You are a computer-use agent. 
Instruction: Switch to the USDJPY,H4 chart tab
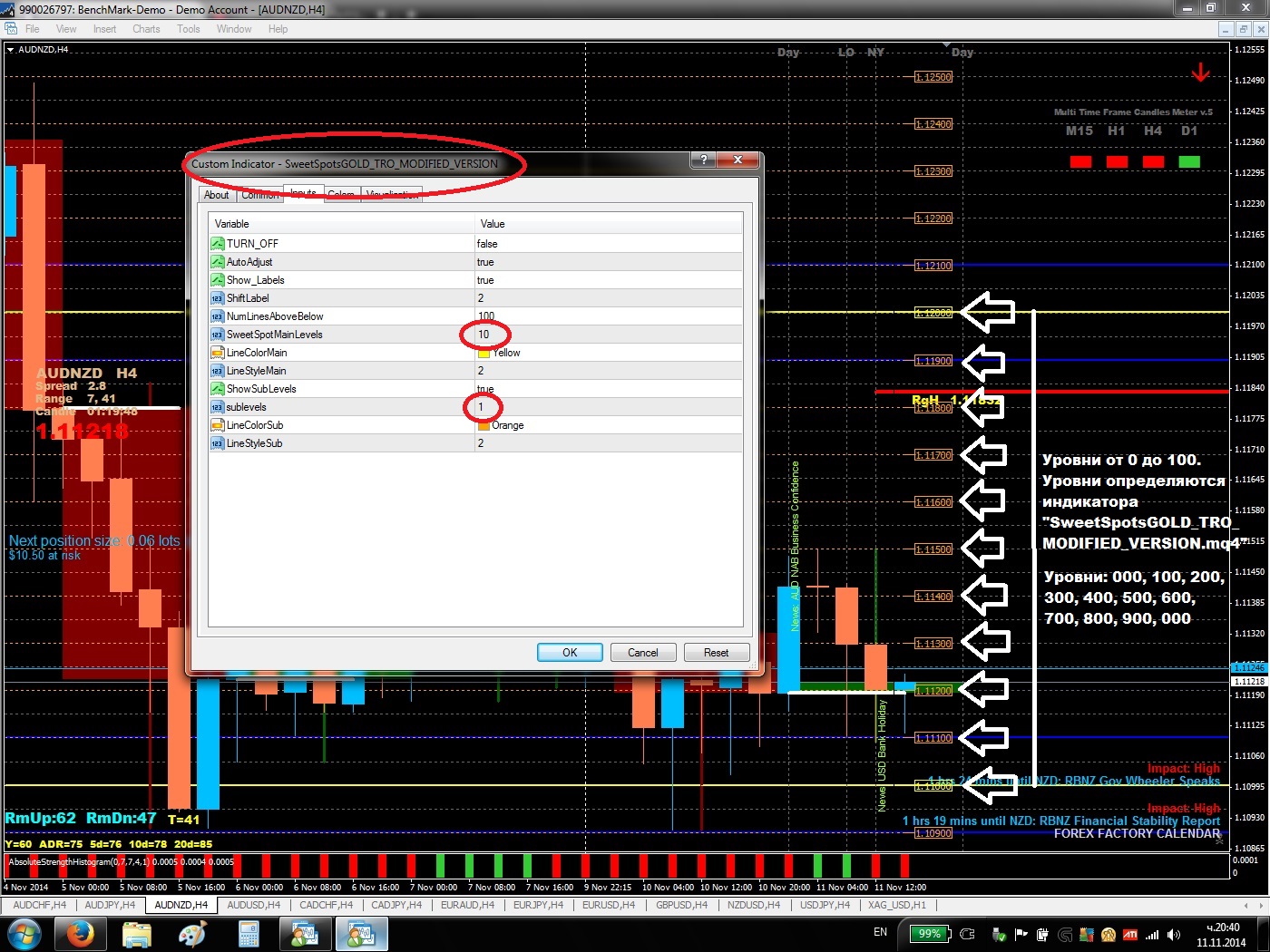[x=825, y=905]
